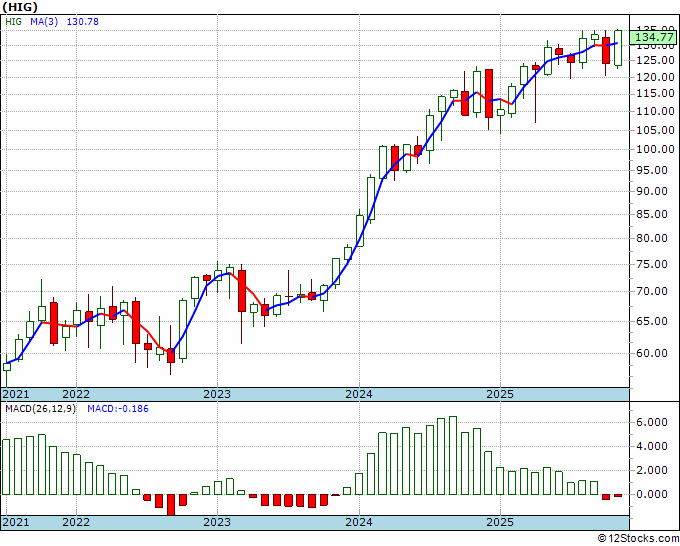This screenshot has height=546, width=680.
Task: Click the (HIG) chart title
Action: point(19,7)
